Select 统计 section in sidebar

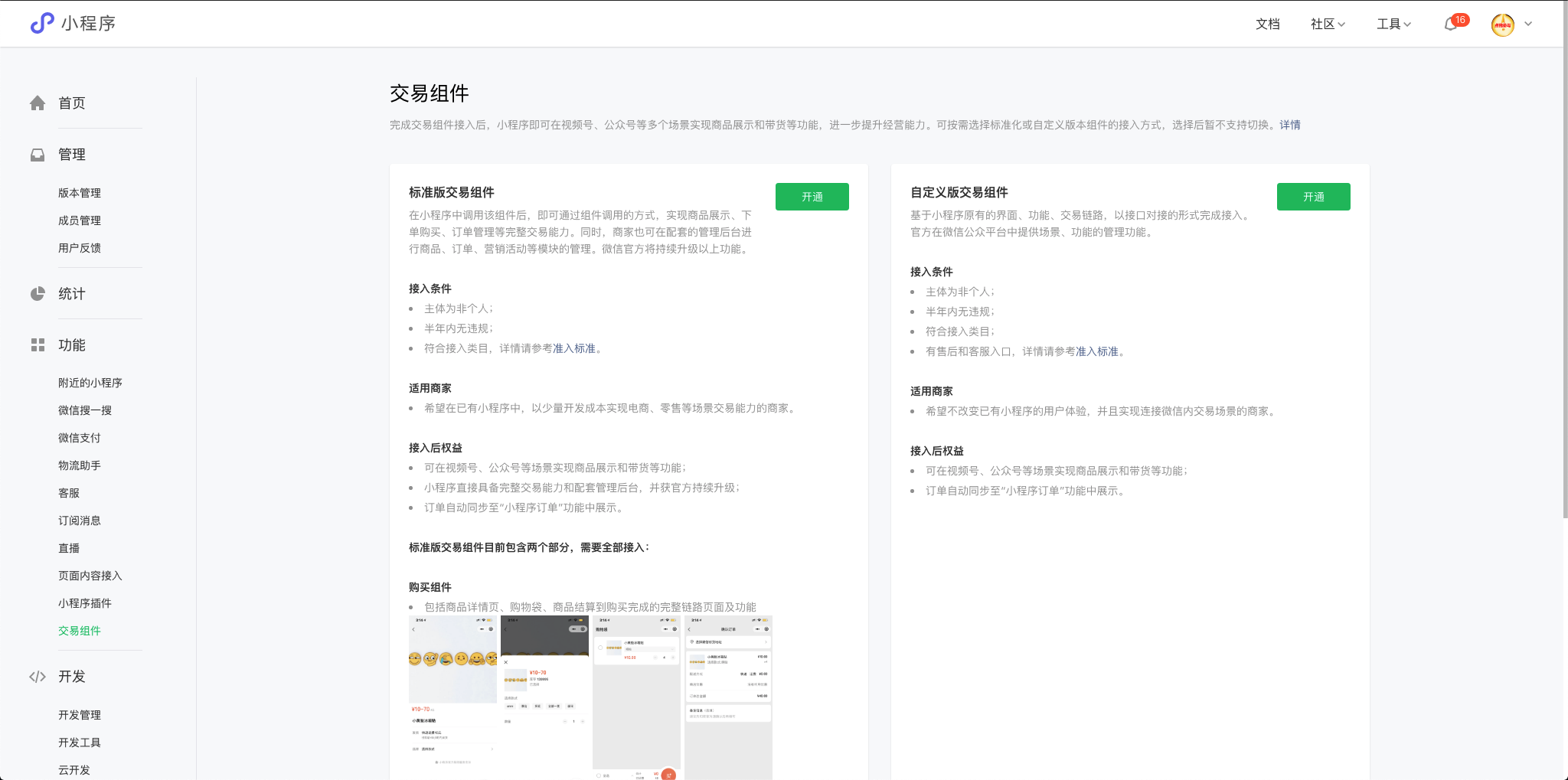pos(72,294)
